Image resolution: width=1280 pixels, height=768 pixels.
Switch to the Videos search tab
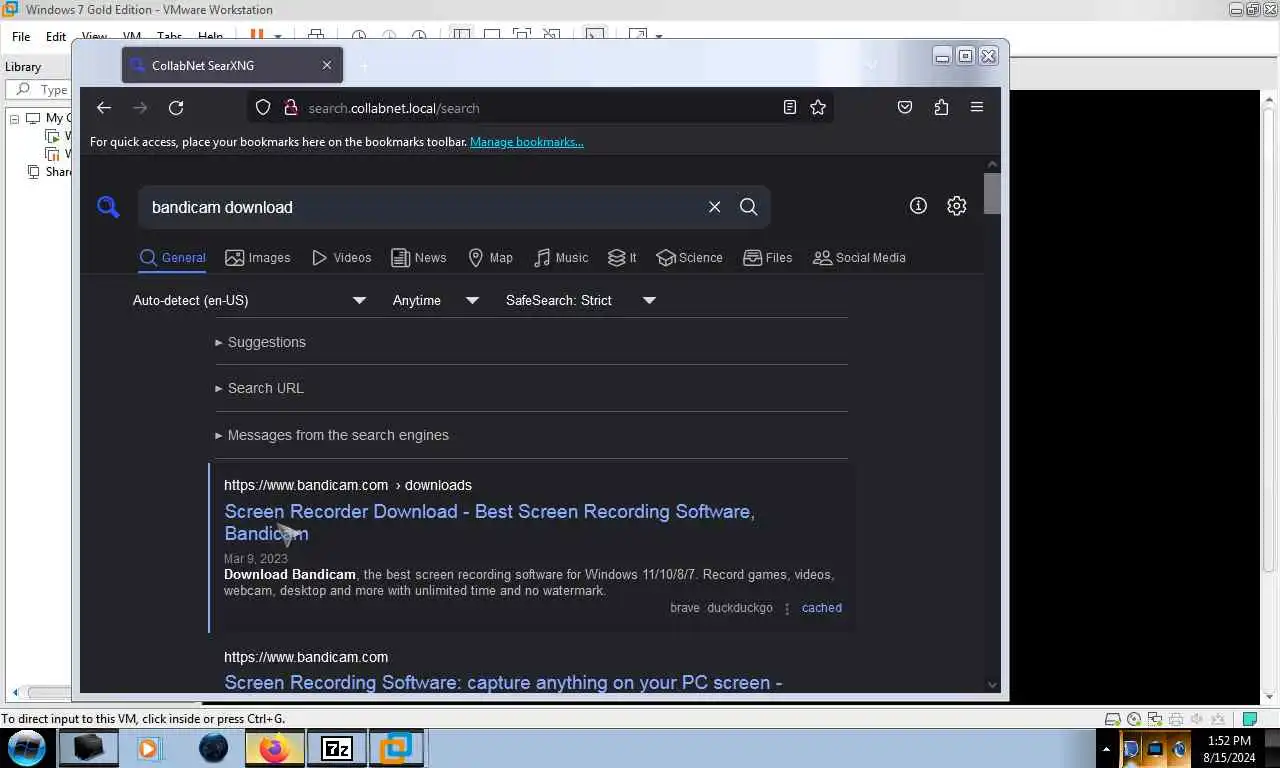click(341, 257)
